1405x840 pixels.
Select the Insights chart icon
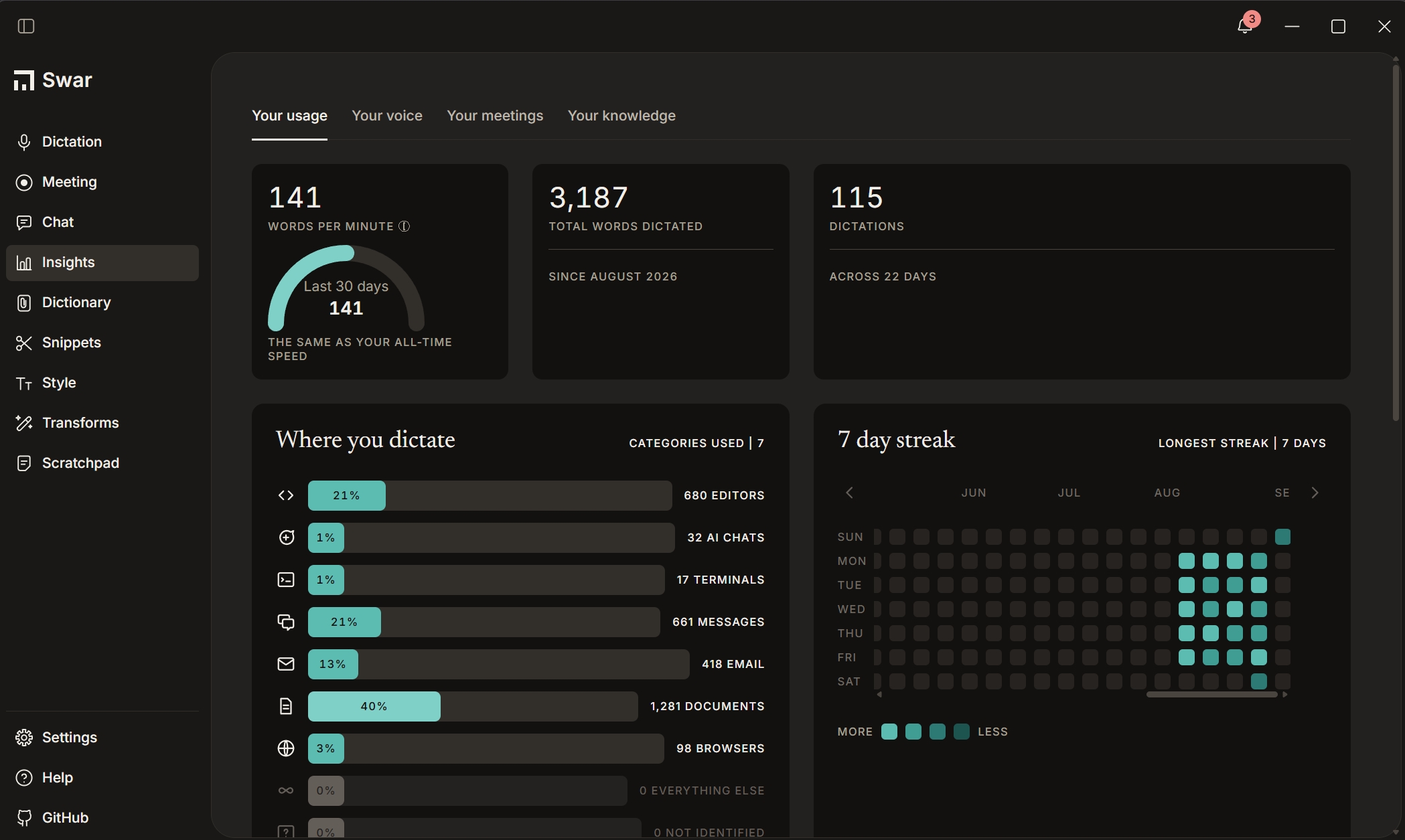[24, 262]
